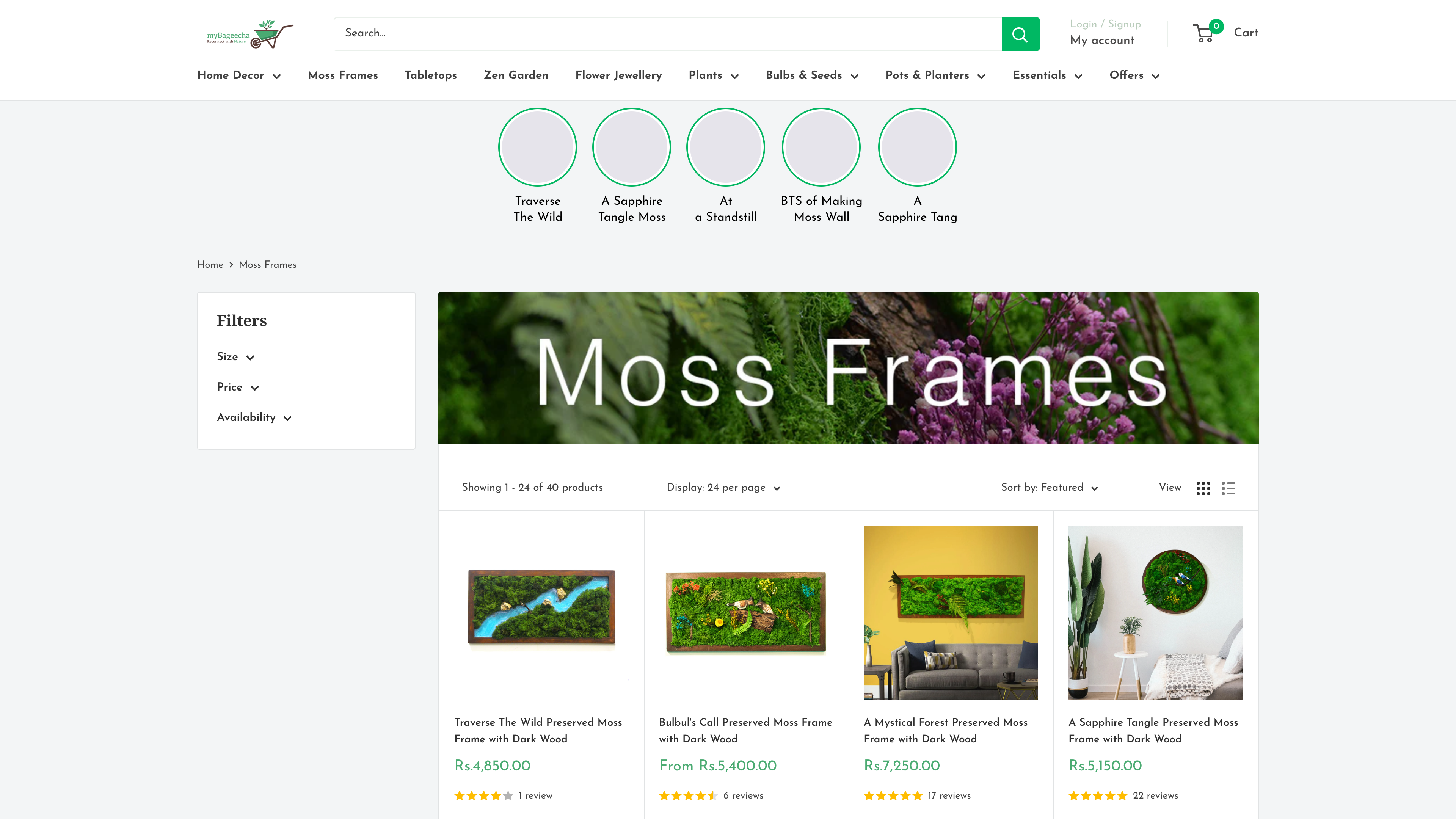Switch to grid view layout
The height and width of the screenshot is (819, 1456).
click(x=1203, y=488)
